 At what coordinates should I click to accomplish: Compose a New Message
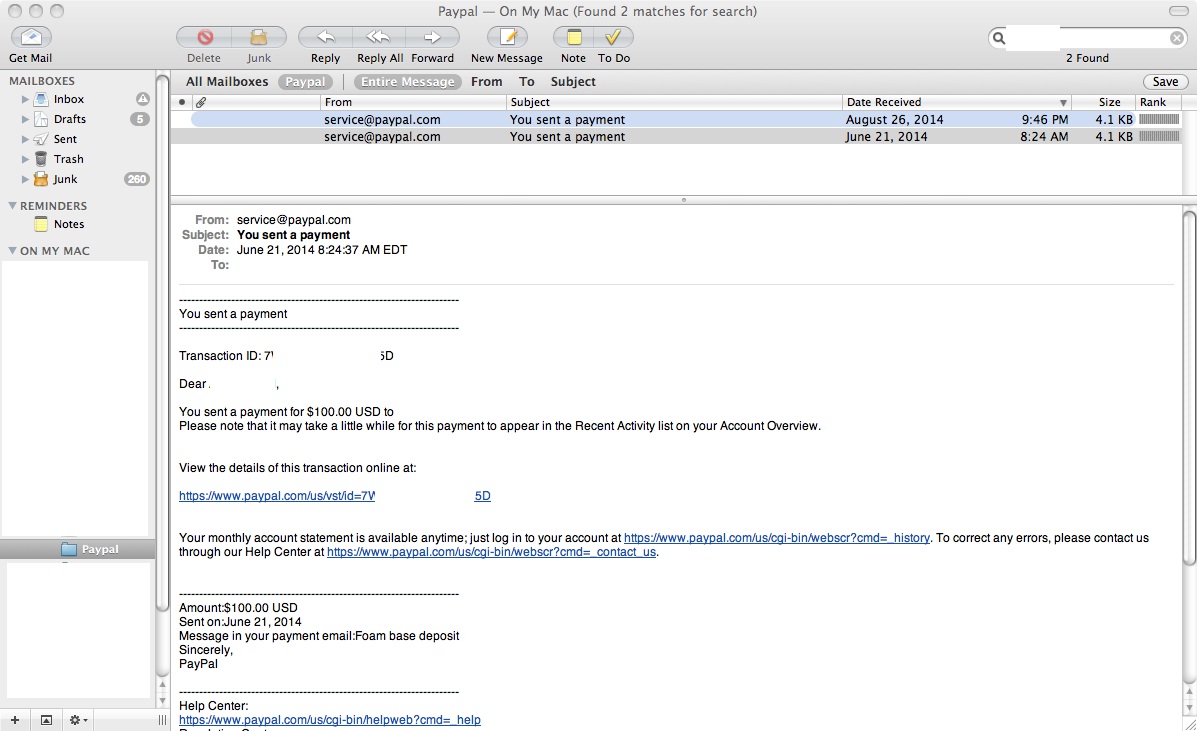pyautogui.click(x=507, y=37)
